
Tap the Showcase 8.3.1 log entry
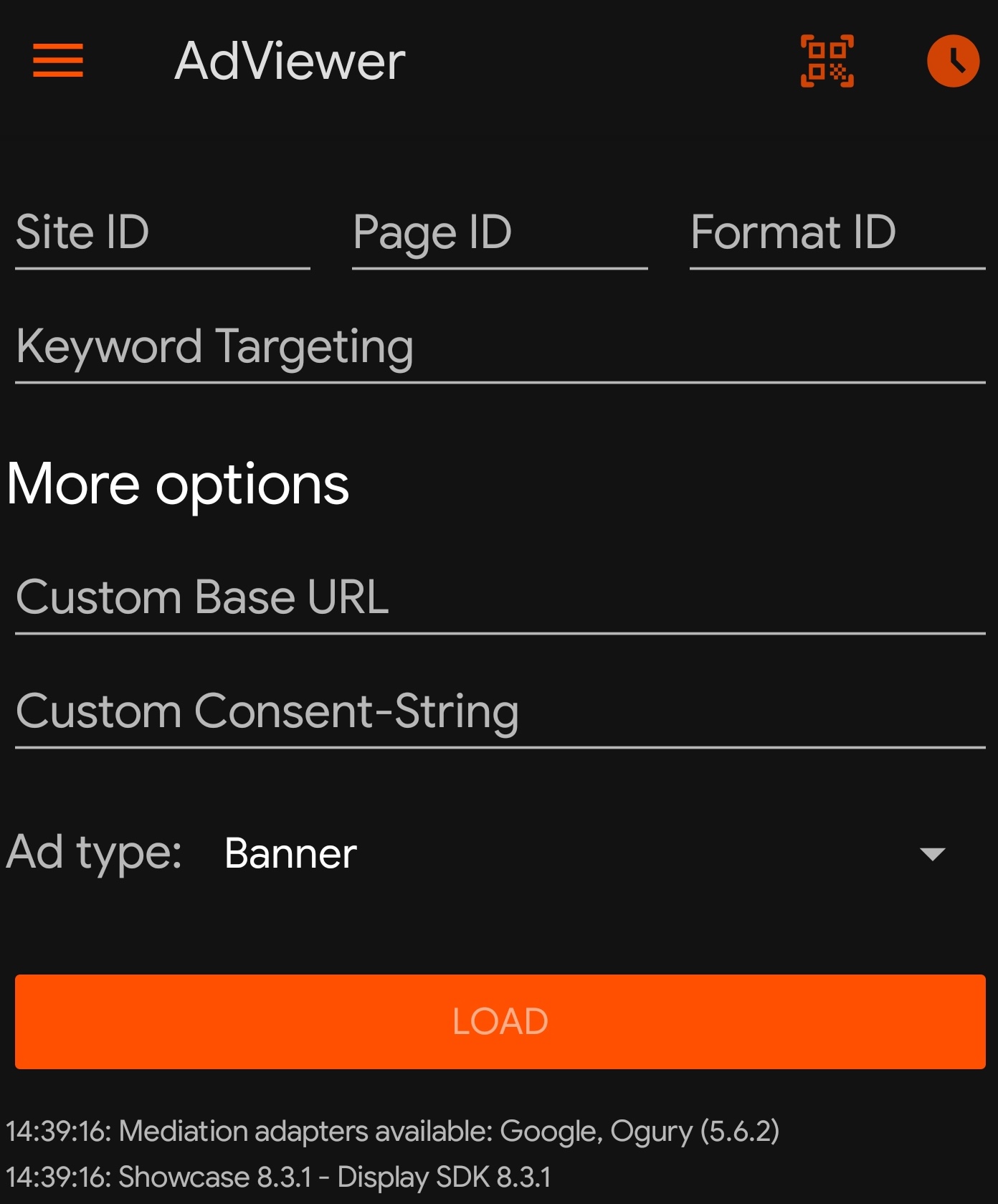click(x=214, y=1177)
